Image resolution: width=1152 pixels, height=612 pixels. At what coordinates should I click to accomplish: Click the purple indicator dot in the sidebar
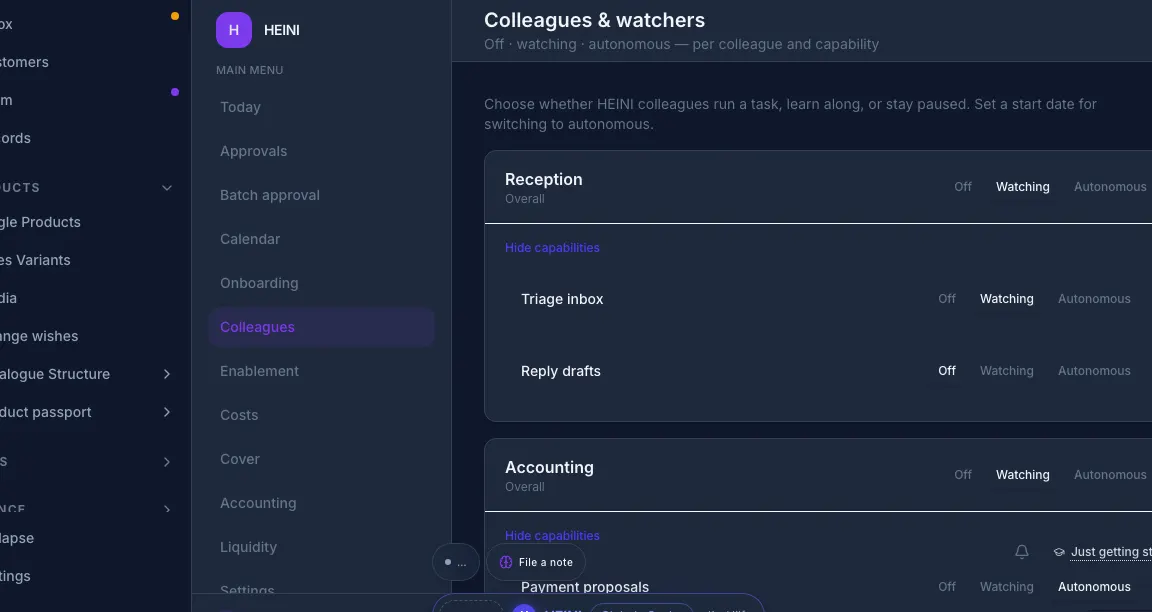[175, 92]
